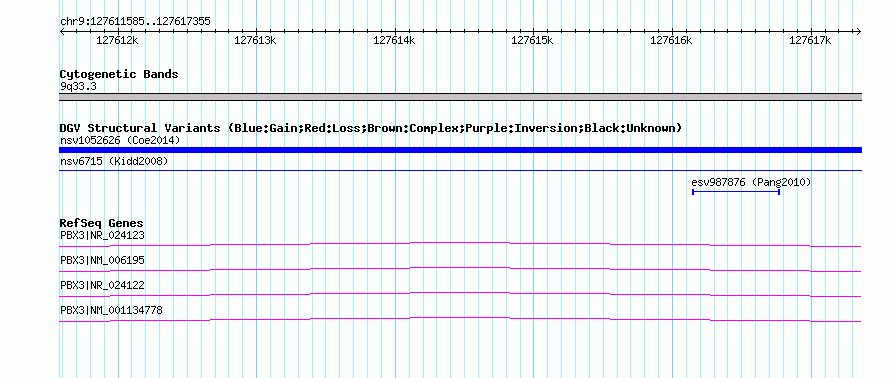Click the ruler's left arrow end

62,32
